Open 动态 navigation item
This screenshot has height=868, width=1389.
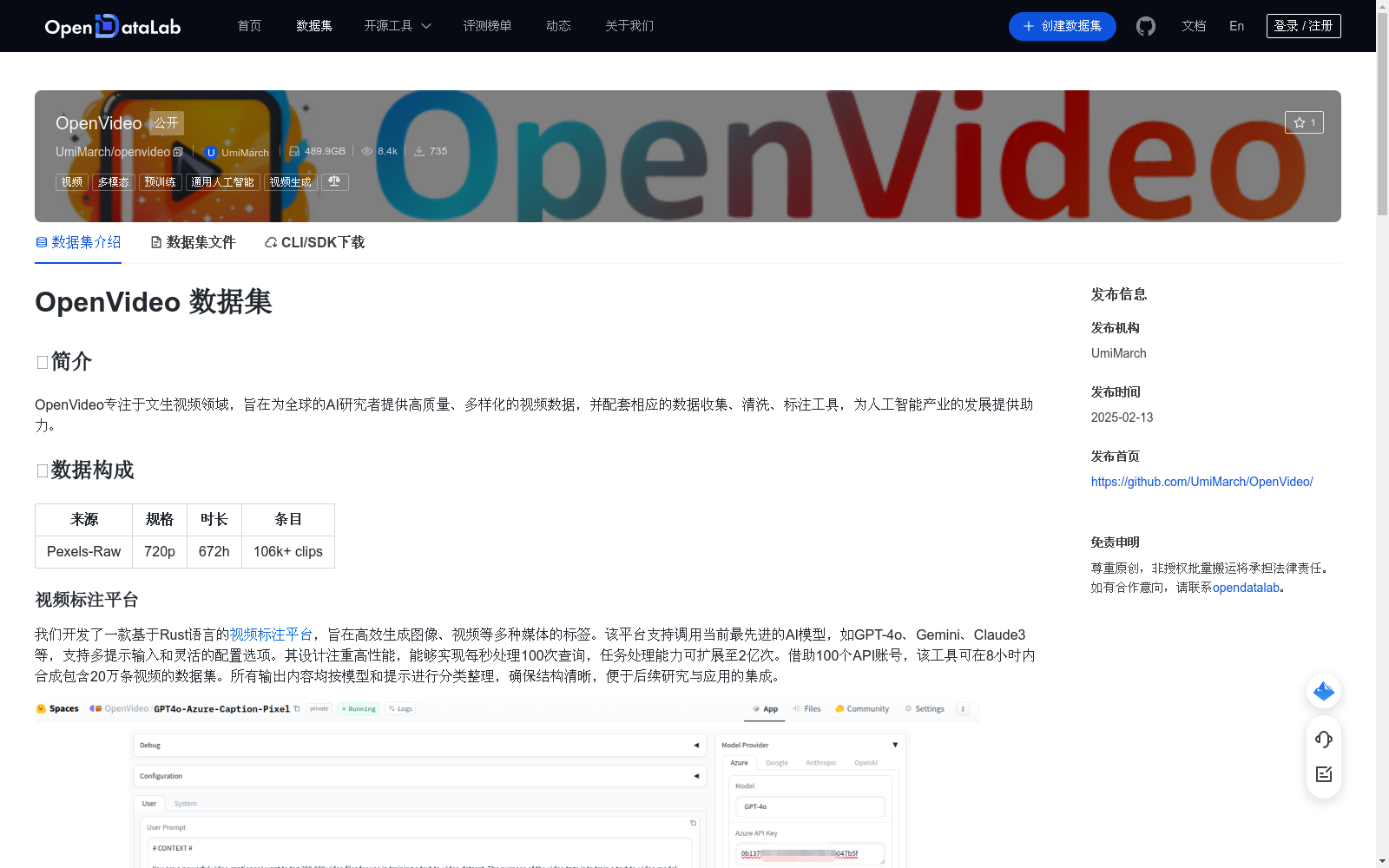coord(558,26)
